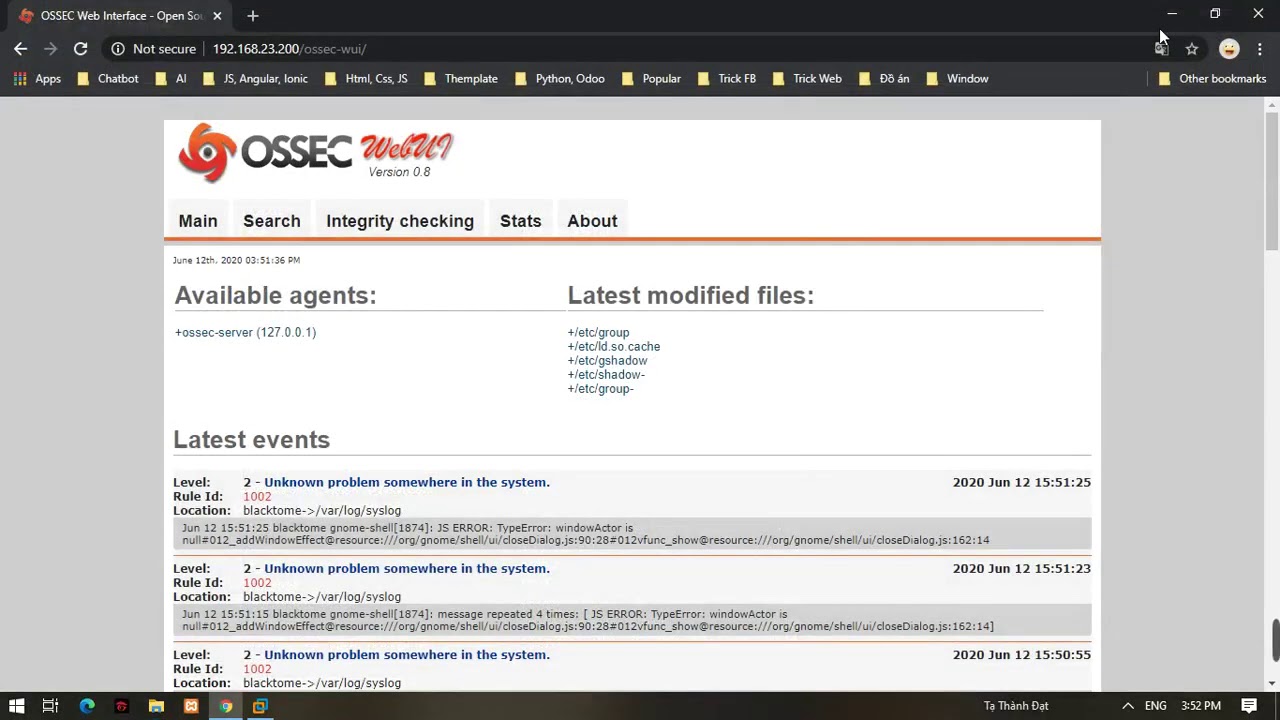
Task: Expand the /etc/group- modified file
Action: click(x=601, y=388)
